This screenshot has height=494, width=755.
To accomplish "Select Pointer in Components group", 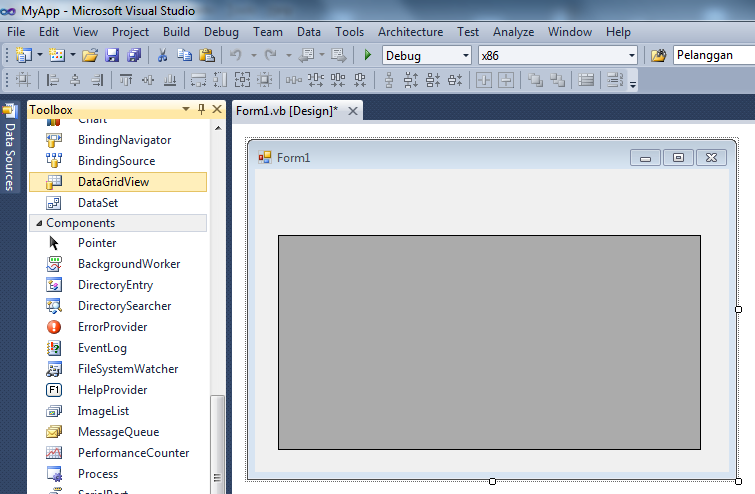I will [x=118, y=243].
